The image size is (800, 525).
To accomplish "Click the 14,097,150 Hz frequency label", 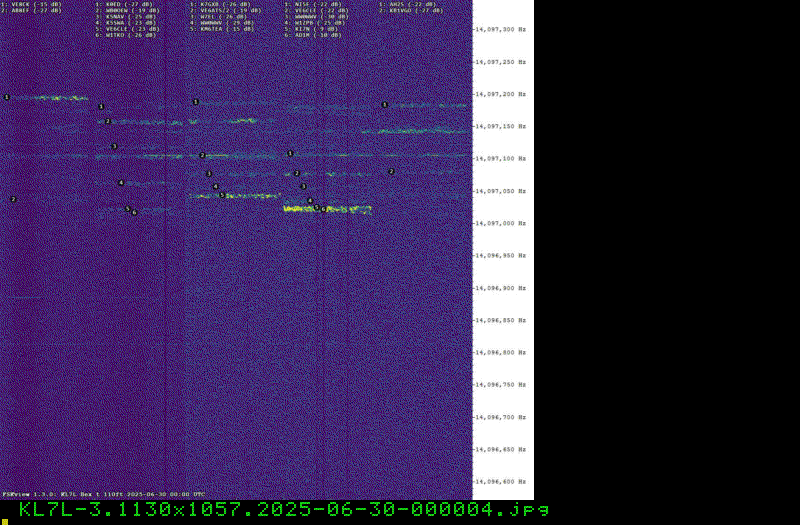I will [x=501, y=126].
